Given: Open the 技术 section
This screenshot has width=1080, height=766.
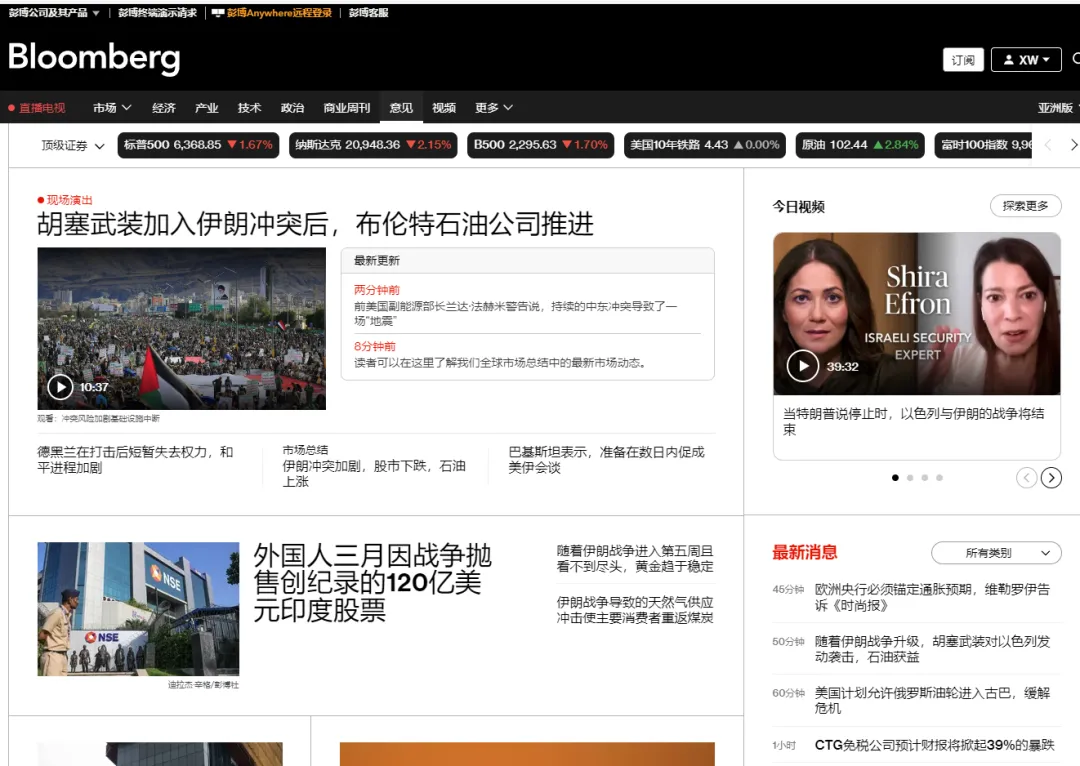Looking at the screenshot, I should click(249, 107).
